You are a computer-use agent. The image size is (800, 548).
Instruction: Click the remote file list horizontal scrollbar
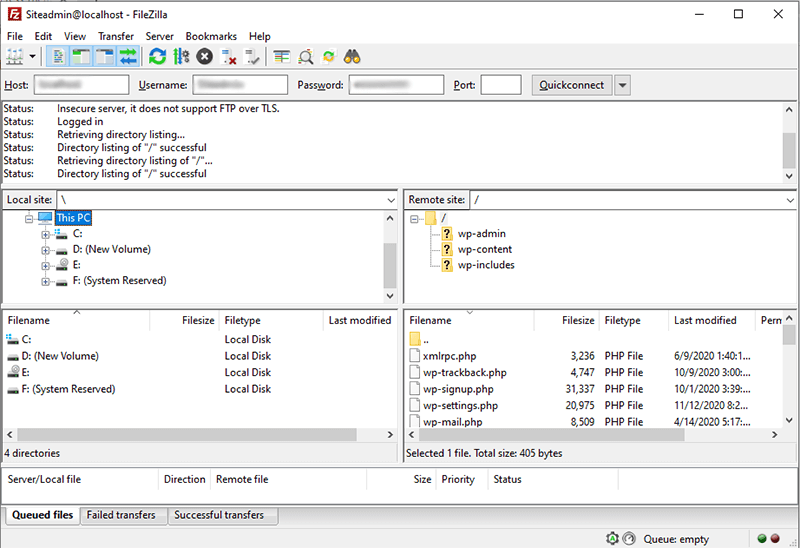pos(552,435)
